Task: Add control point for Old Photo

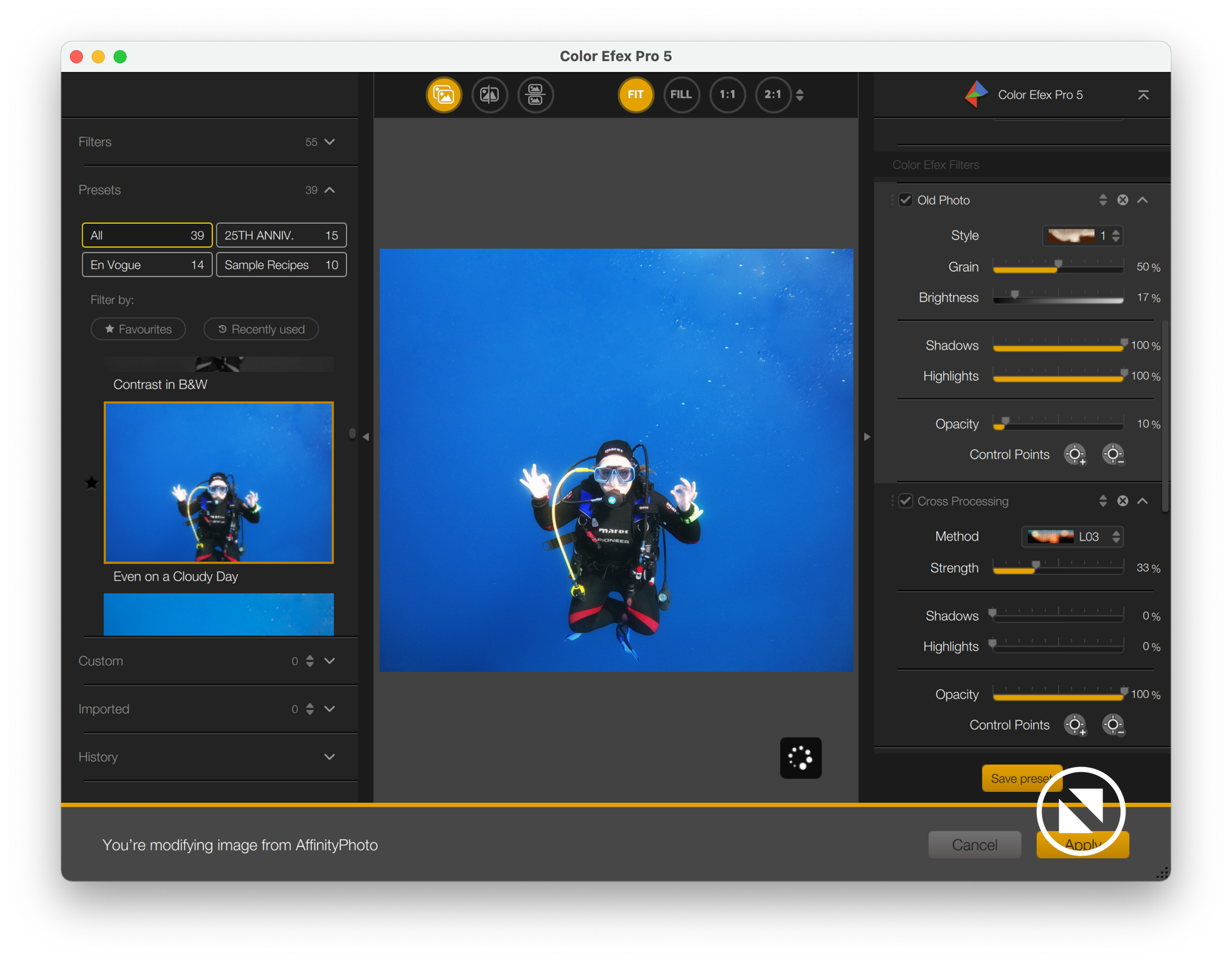Action: 1075,455
